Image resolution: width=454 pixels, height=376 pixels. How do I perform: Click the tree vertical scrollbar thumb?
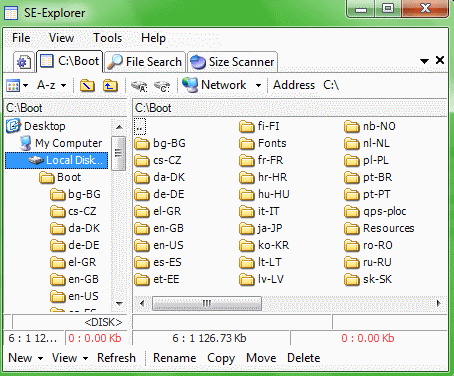[x=118, y=153]
